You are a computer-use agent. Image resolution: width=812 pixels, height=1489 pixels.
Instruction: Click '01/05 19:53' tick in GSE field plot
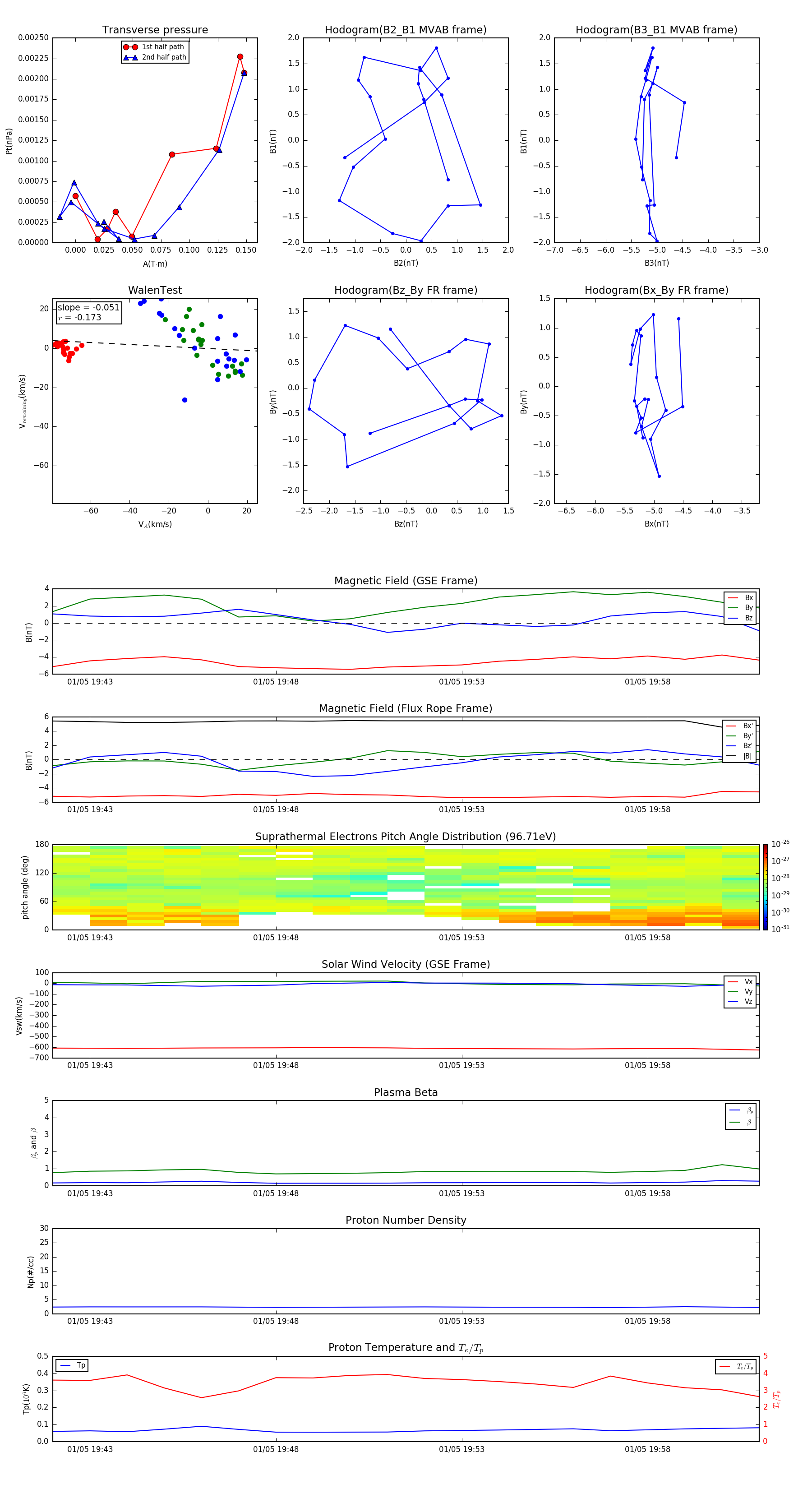pos(462,682)
